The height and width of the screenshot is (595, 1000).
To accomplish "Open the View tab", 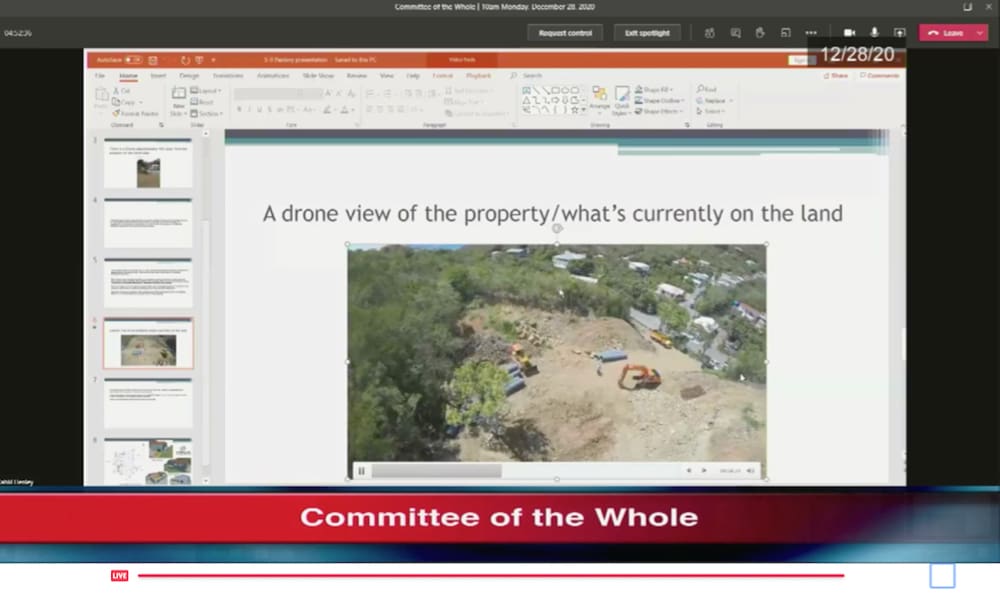I will 386,75.
